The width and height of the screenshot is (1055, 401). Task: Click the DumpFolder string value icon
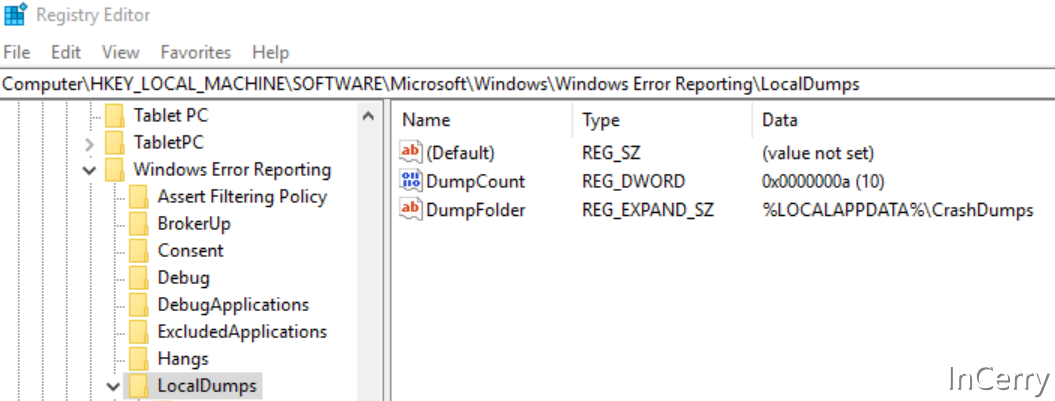pyautogui.click(x=411, y=210)
